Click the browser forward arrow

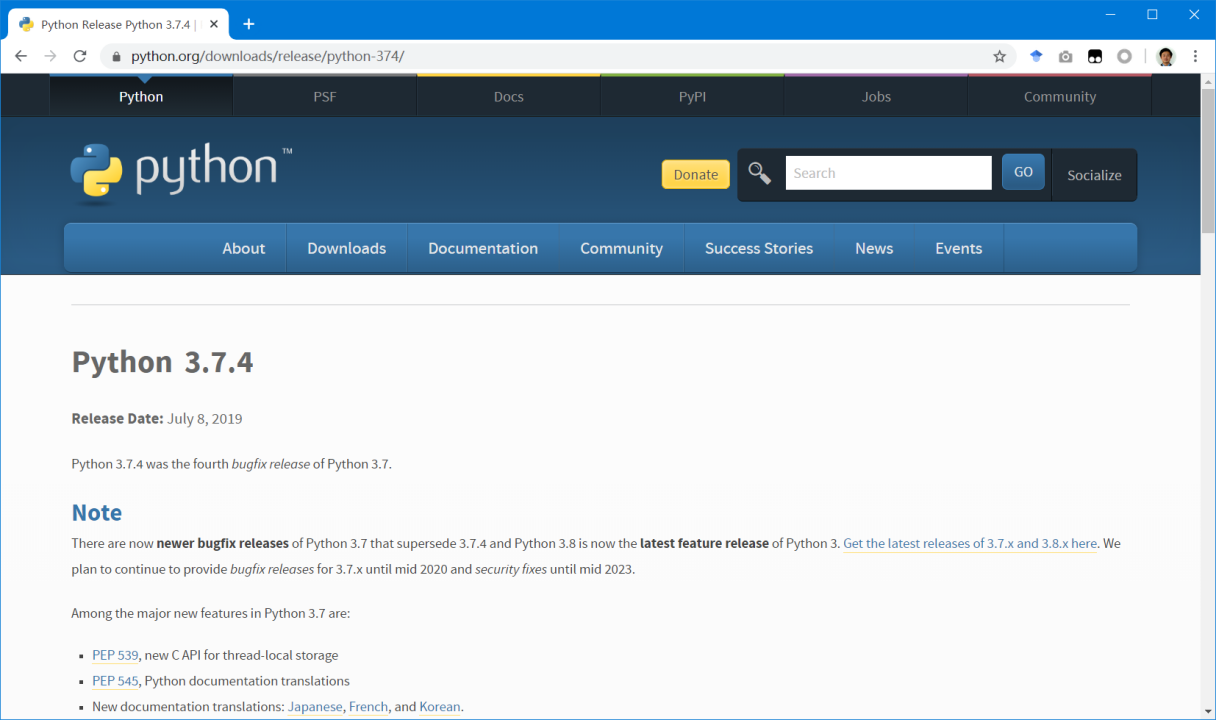coord(50,56)
